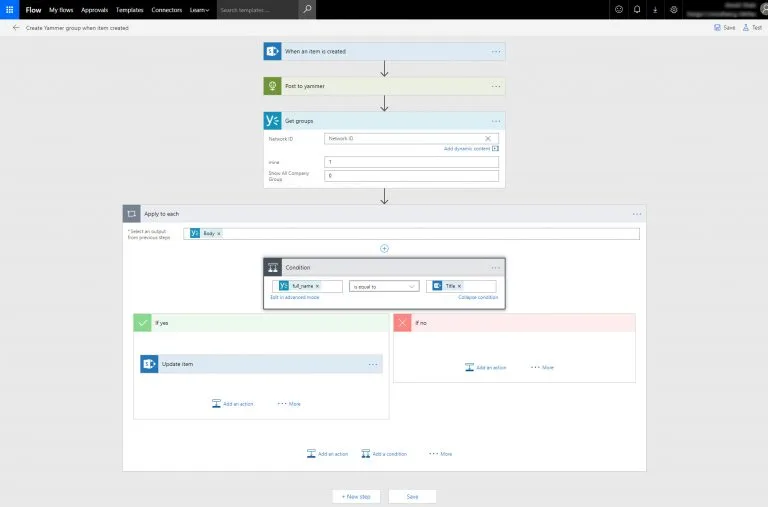Open the settings gear icon

point(673,9)
